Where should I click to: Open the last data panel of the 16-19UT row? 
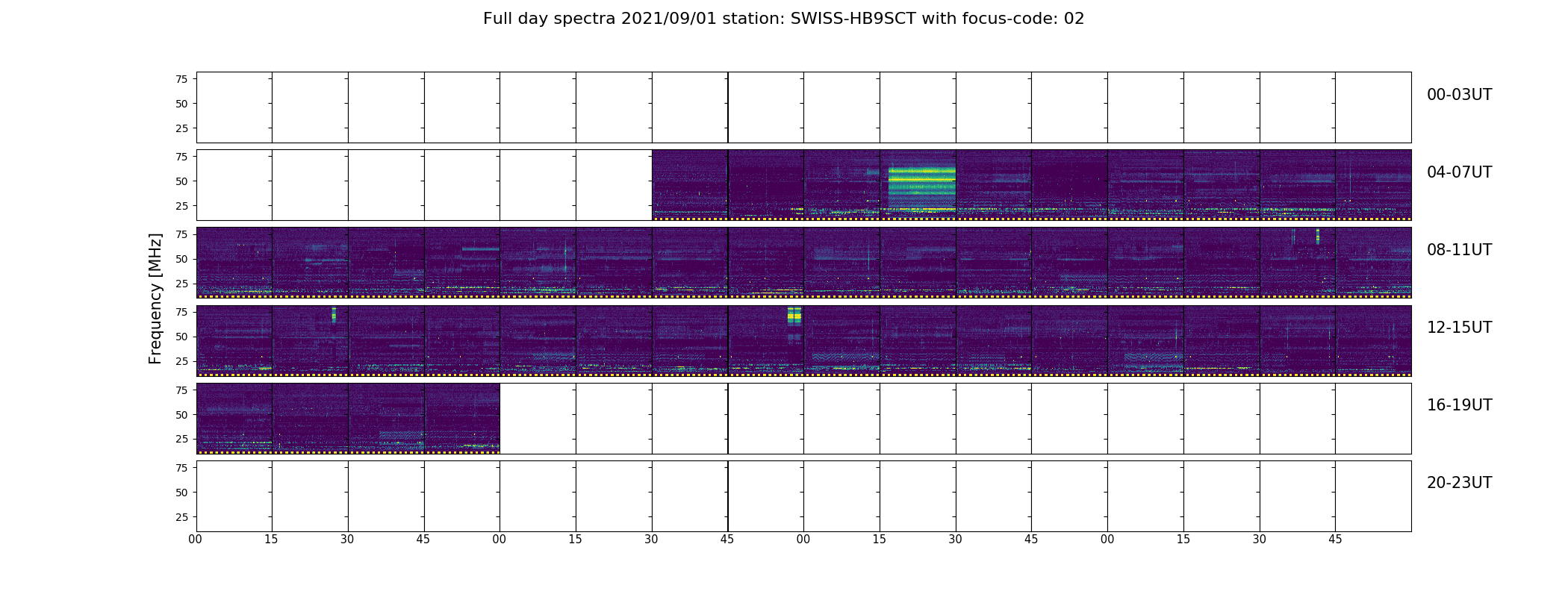pyautogui.click(x=462, y=418)
